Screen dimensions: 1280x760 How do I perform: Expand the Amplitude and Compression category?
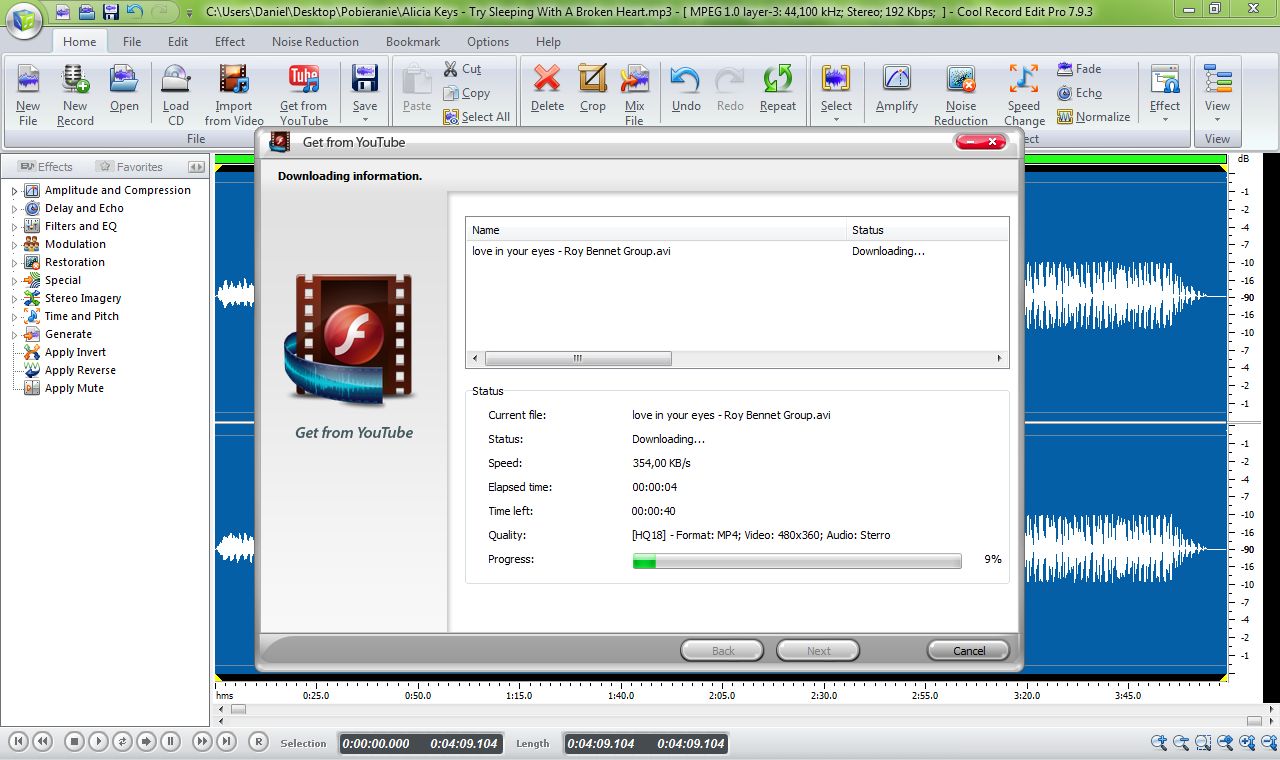pos(14,190)
